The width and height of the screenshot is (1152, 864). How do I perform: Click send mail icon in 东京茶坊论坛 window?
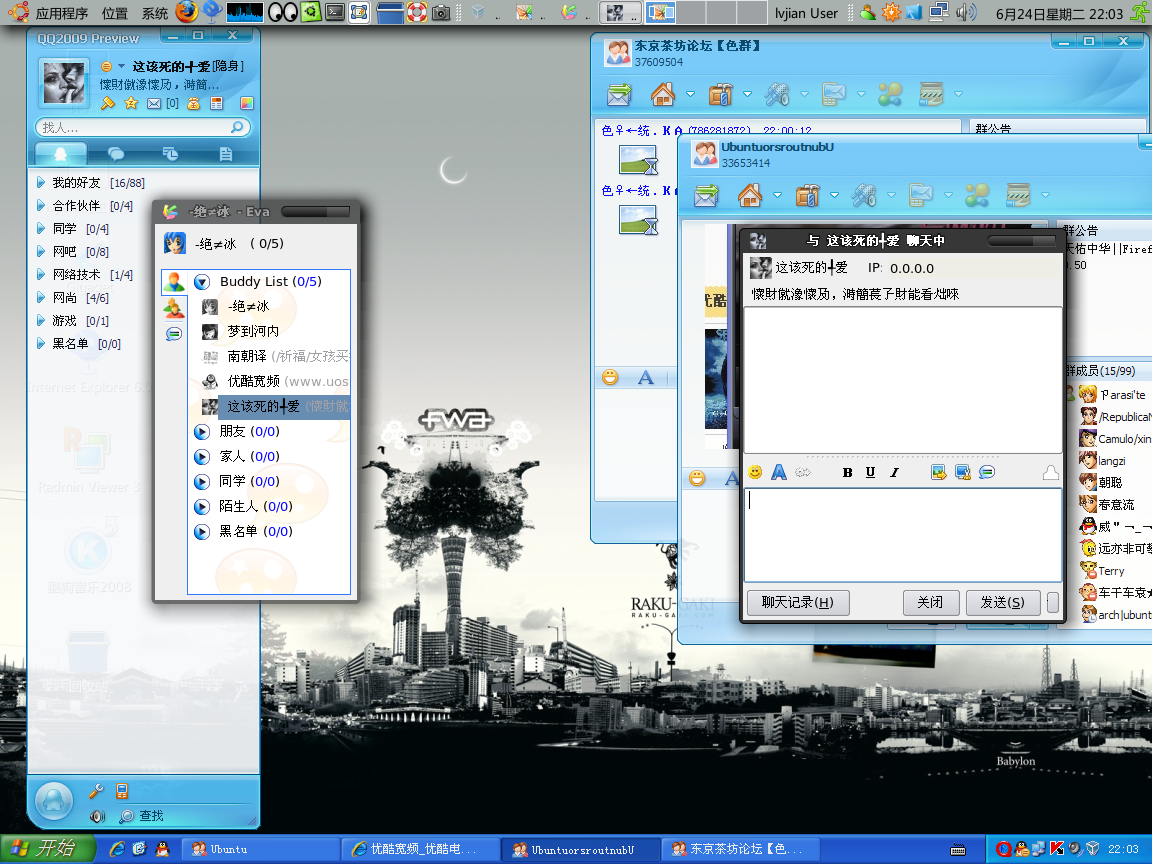(619, 94)
